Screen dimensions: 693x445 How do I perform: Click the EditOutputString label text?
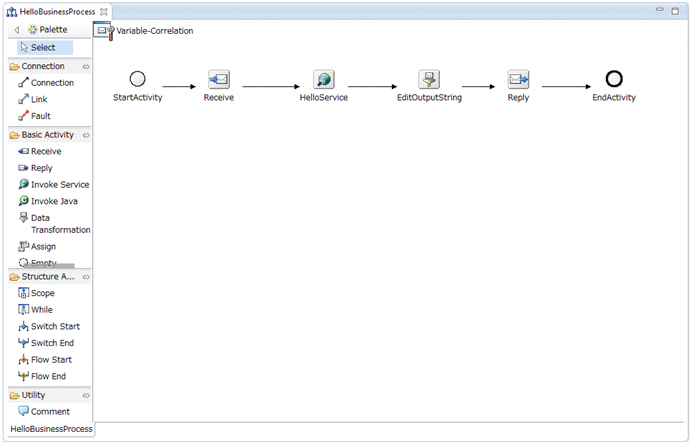(x=429, y=97)
